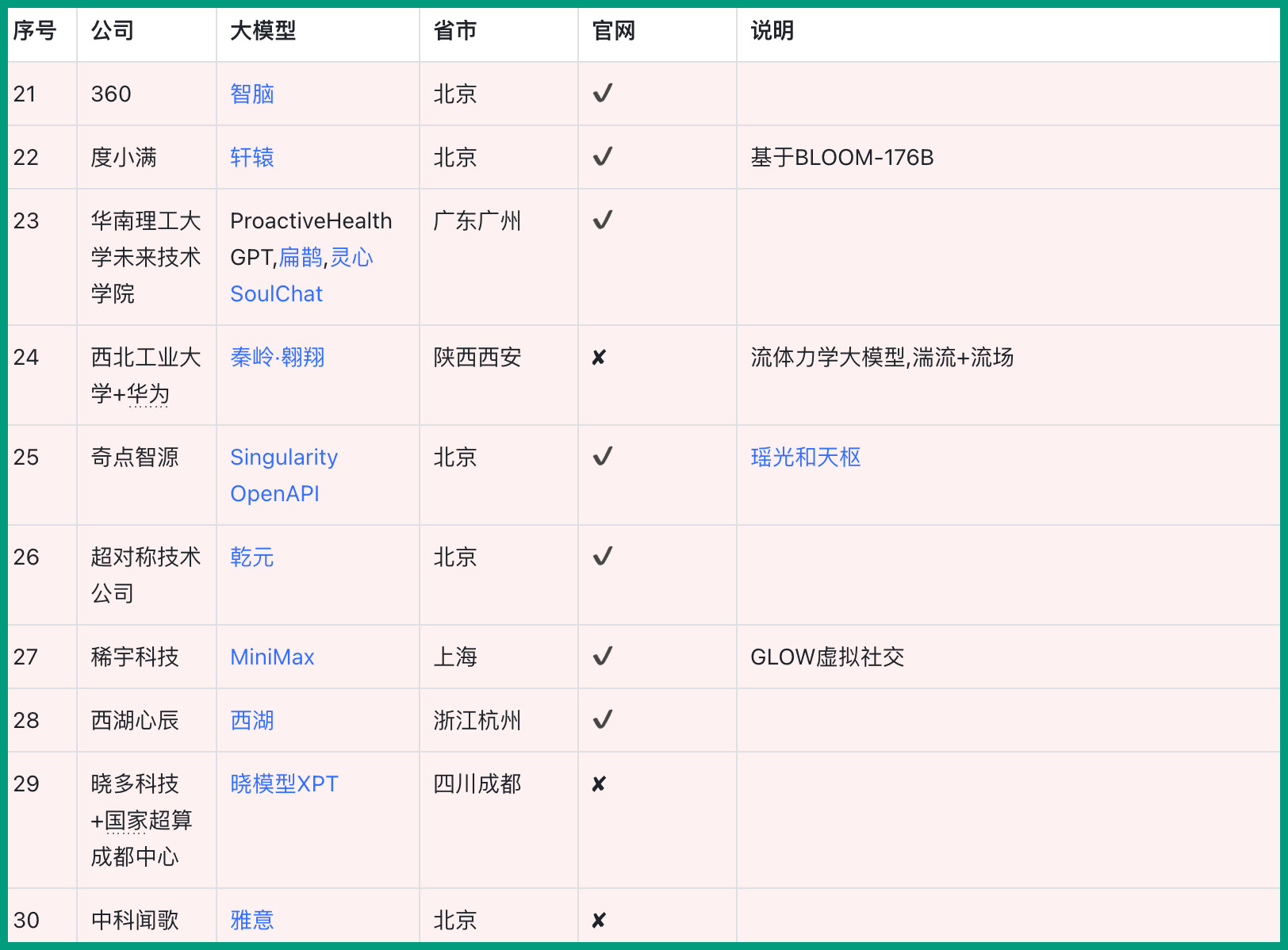Open the 晓模型XPT link
Image resolution: width=1288 pixels, height=950 pixels.
tap(284, 784)
